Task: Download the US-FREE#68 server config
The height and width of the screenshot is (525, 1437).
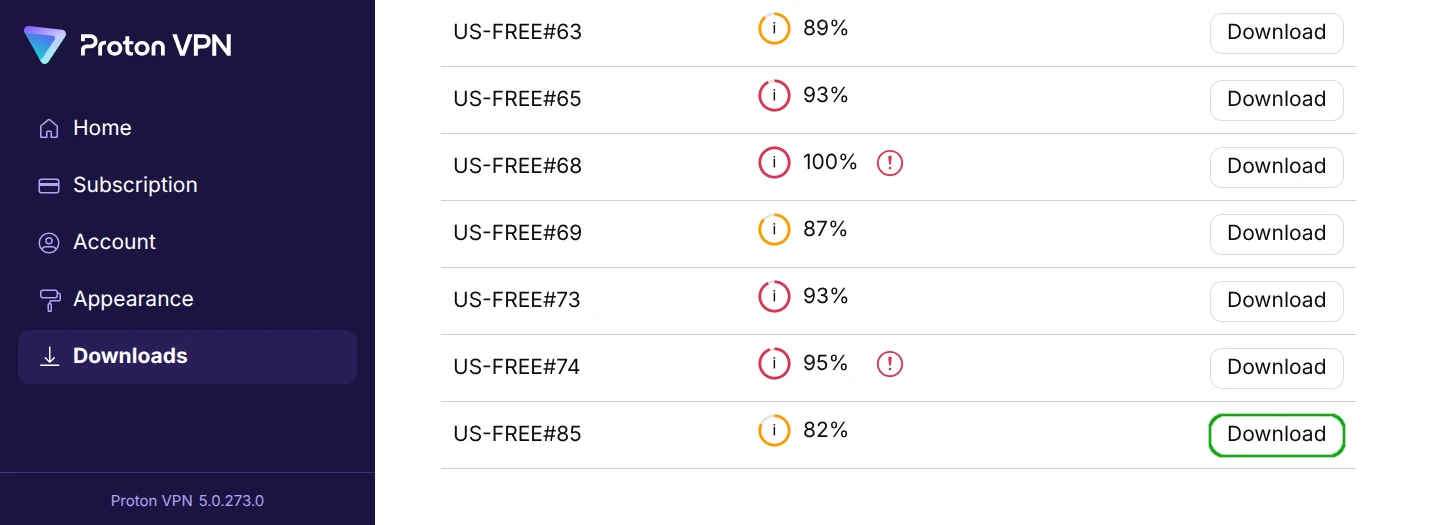Action: (1276, 167)
